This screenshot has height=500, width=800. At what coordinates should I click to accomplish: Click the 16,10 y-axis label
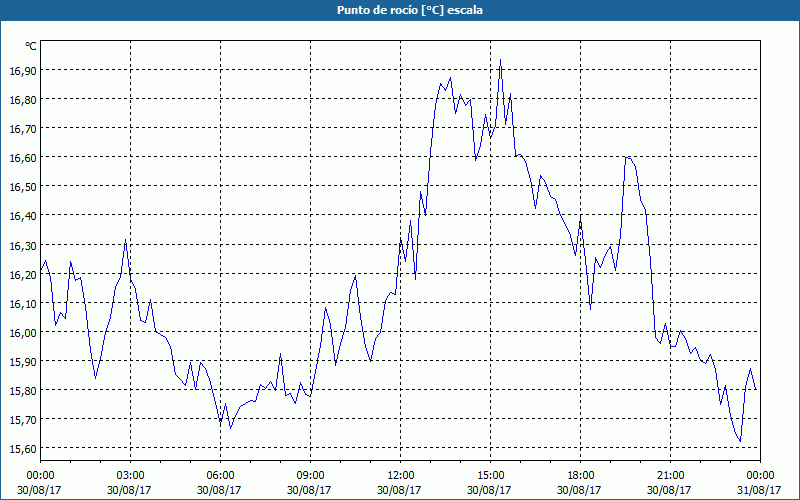(x=23, y=304)
